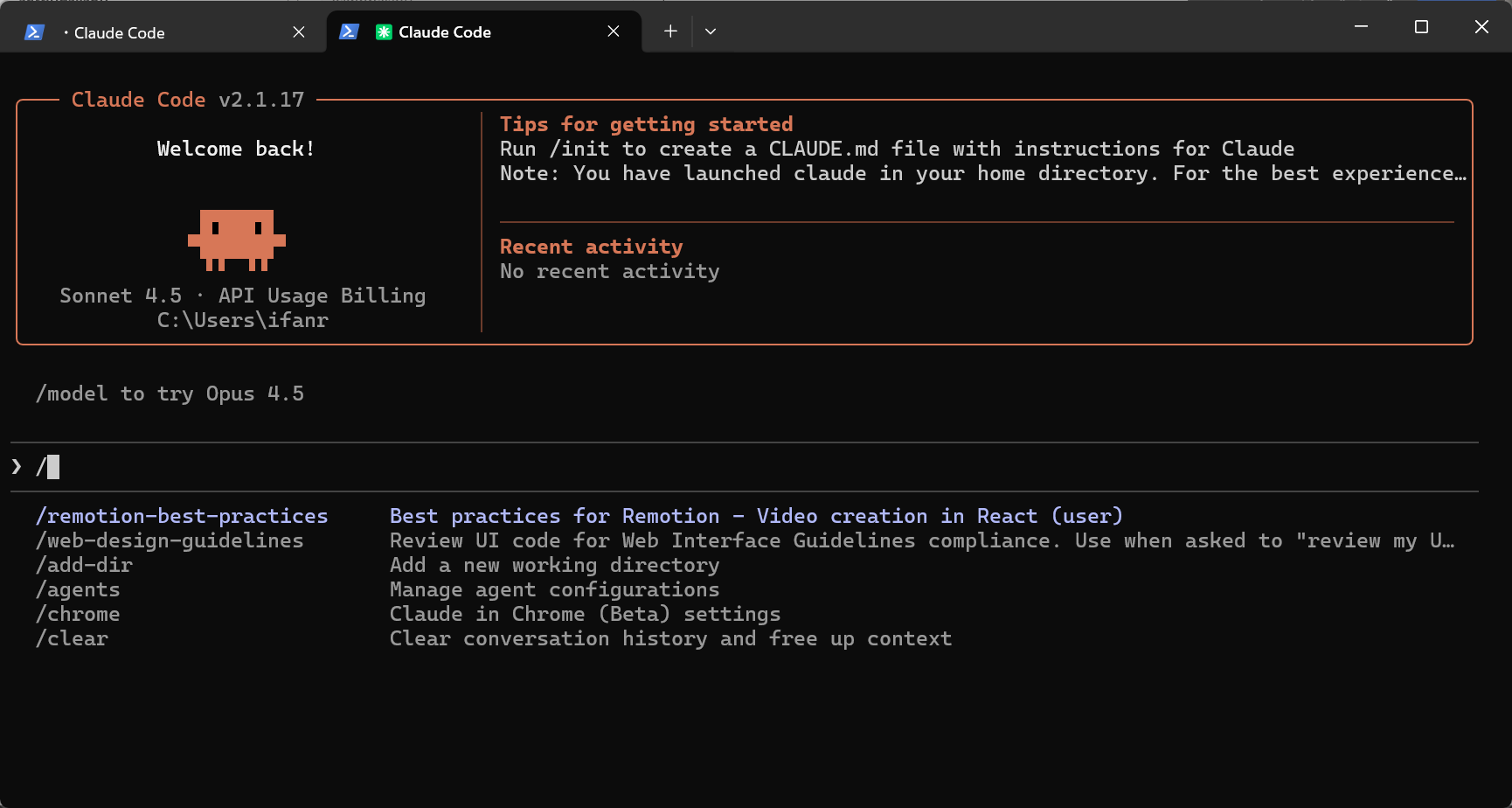1512x808 pixels.
Task: Maximize the terminal window
Action: coord(1421,27)
